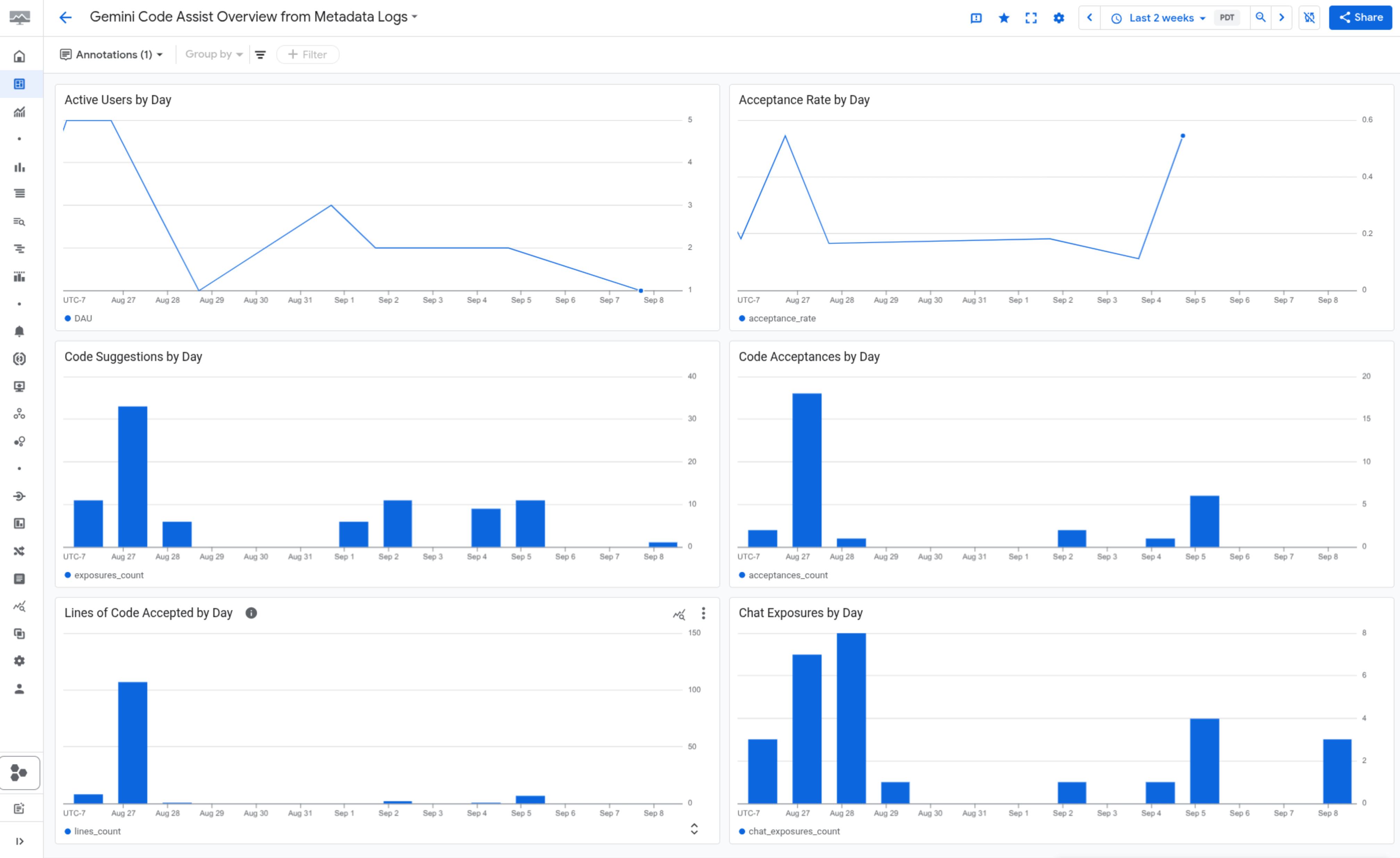
Task: Open more options menu on Lines of Code chart
Action: (x=703, y=613)
